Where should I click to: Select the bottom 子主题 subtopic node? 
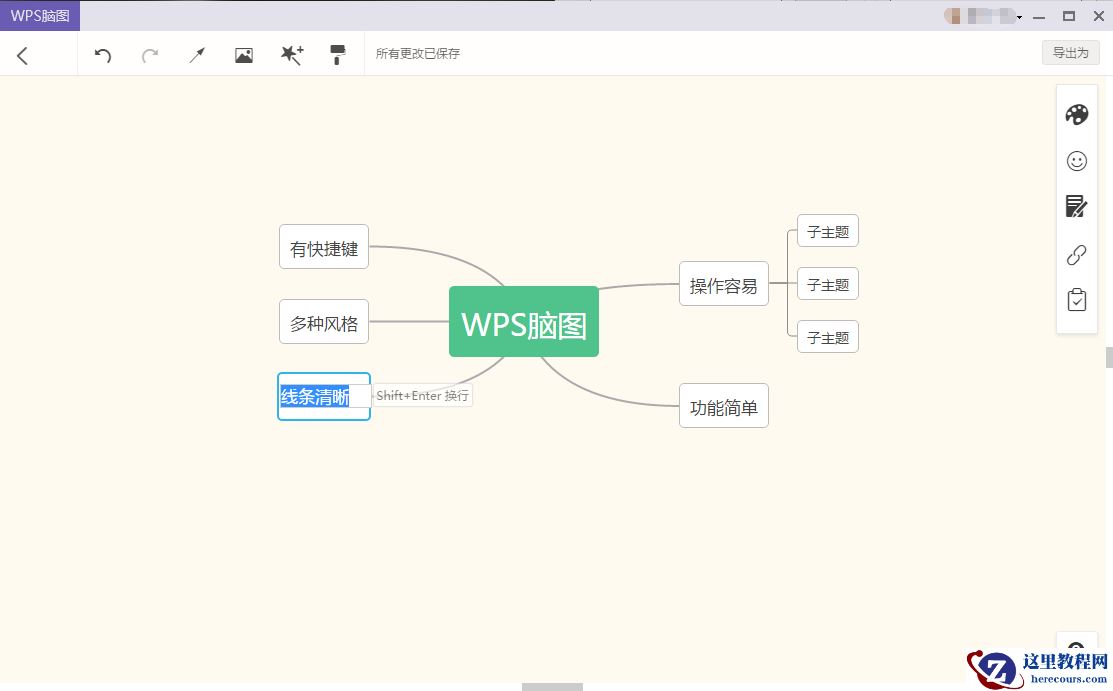pos(828,337)
